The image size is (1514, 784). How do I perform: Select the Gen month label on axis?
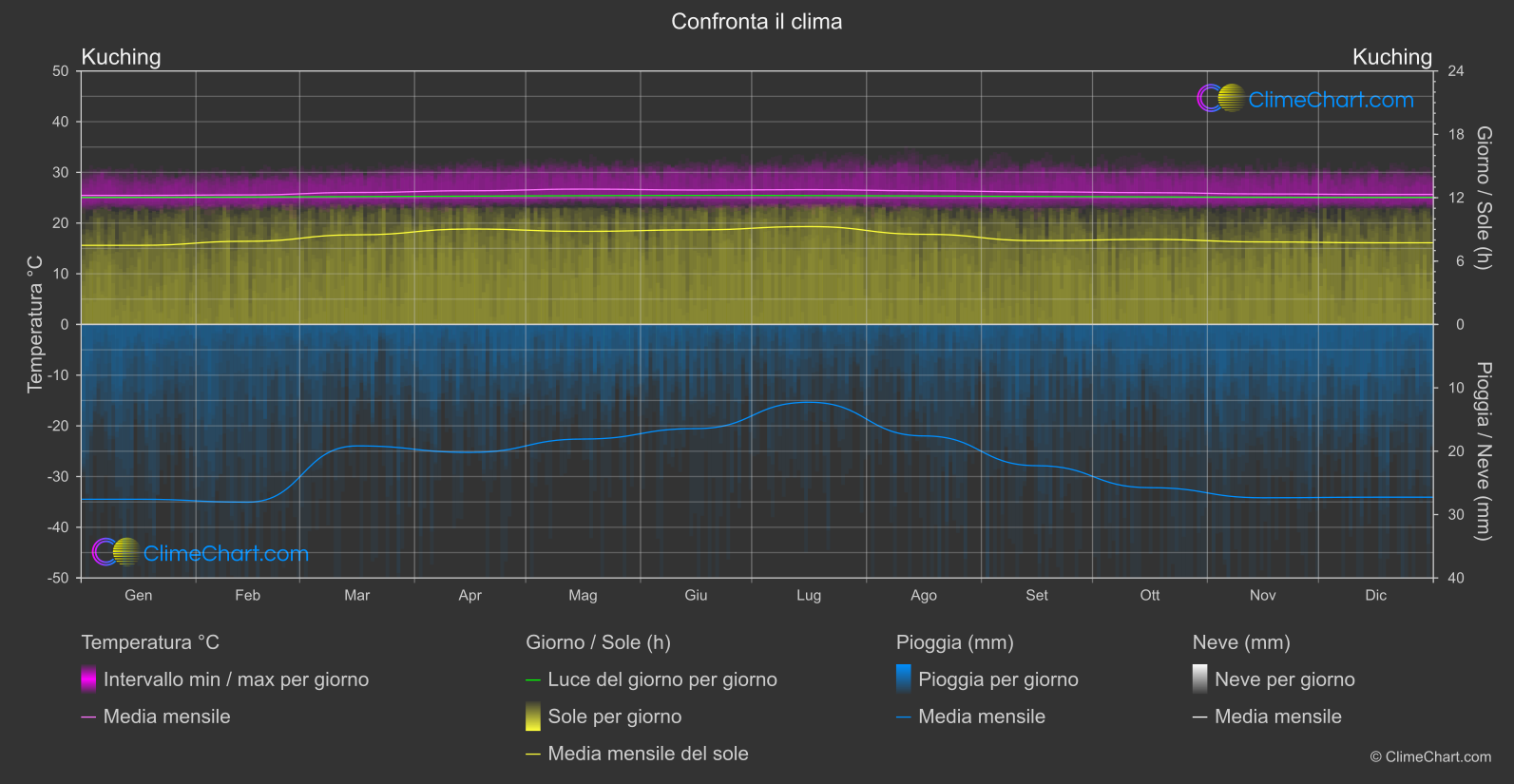tap(139, 595)
